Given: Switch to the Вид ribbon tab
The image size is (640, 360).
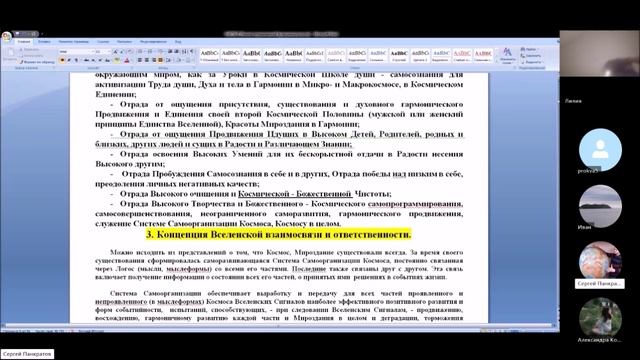Looking at the screenshot, I should pos(178,42).
